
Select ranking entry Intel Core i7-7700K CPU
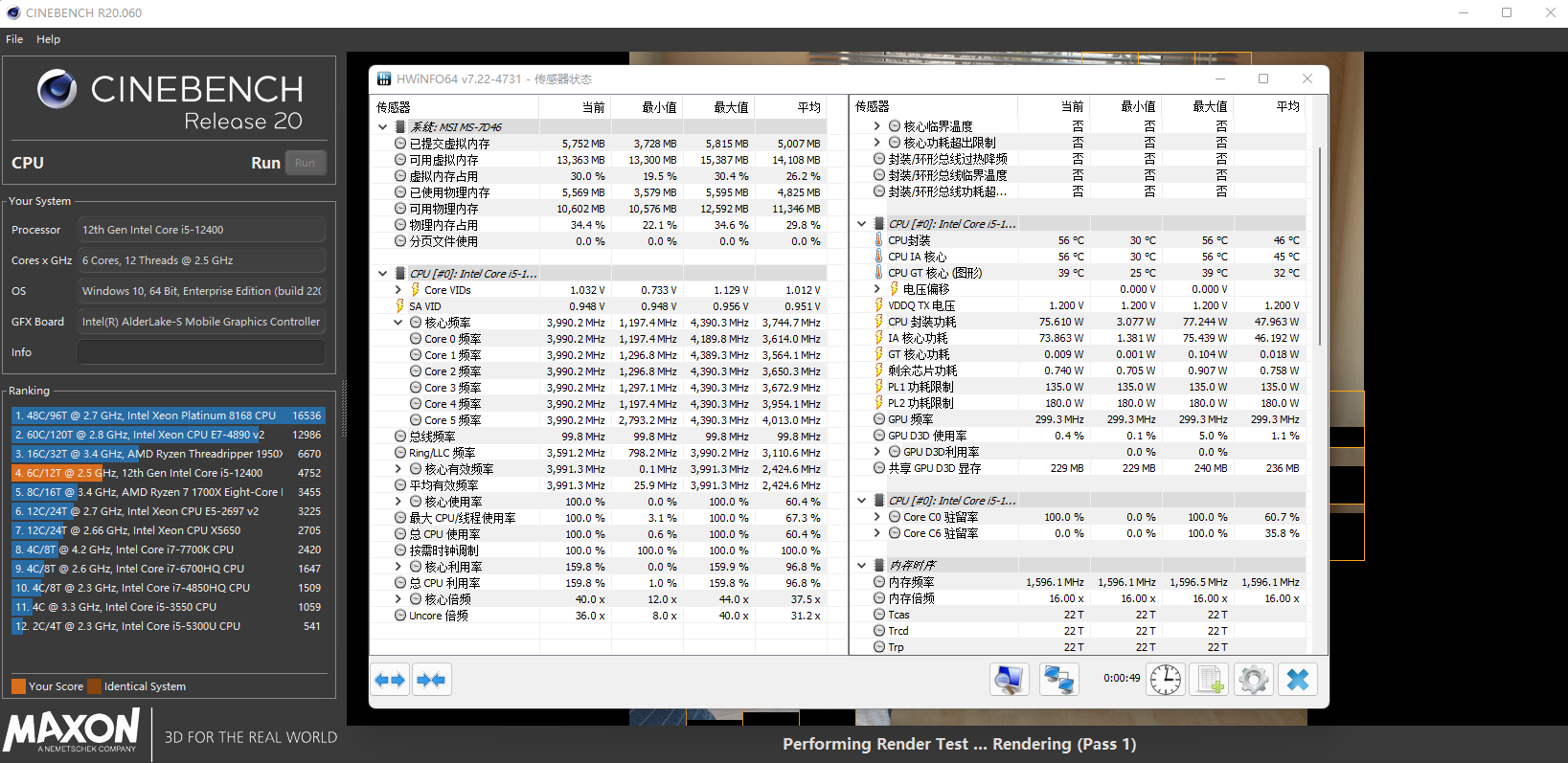pyautogui.click(x=169, y=550)
